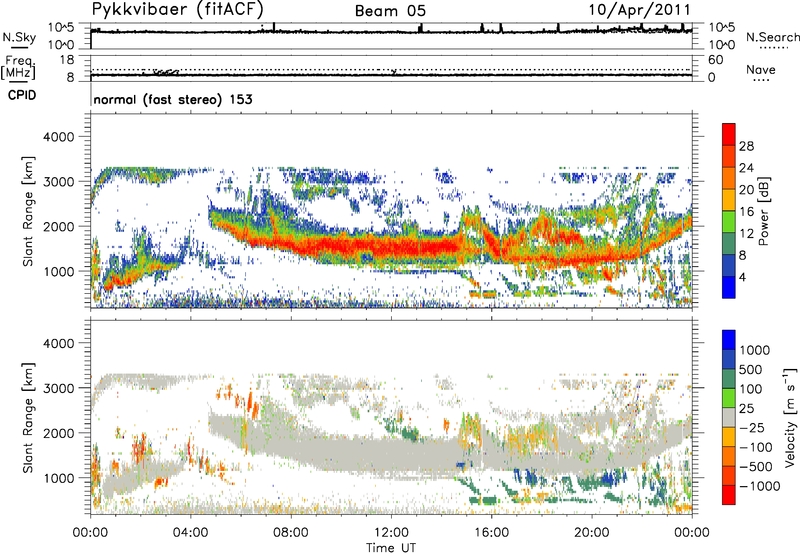The width and height of the screenshot is (800, 554).
Task: Click the gray segment of velocity colorbar
Action: tap(729, 417)
